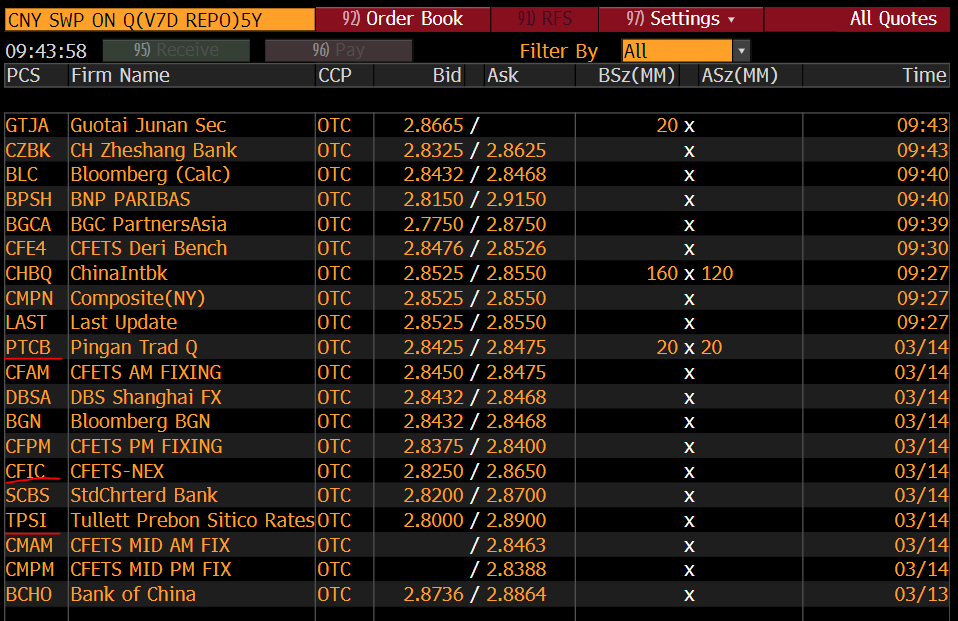958x621 pixels.
Task: Select the LAST code
Action: [x=26, y=323]
